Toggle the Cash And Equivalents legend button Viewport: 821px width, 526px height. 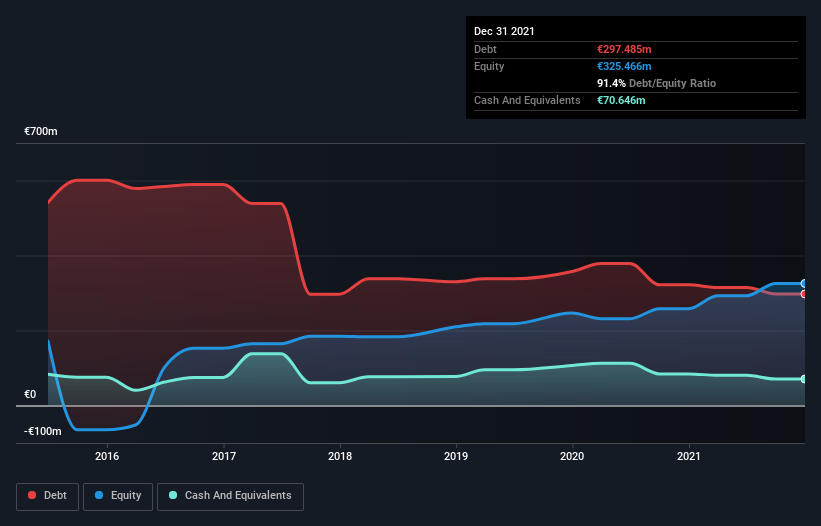(230, 496)
